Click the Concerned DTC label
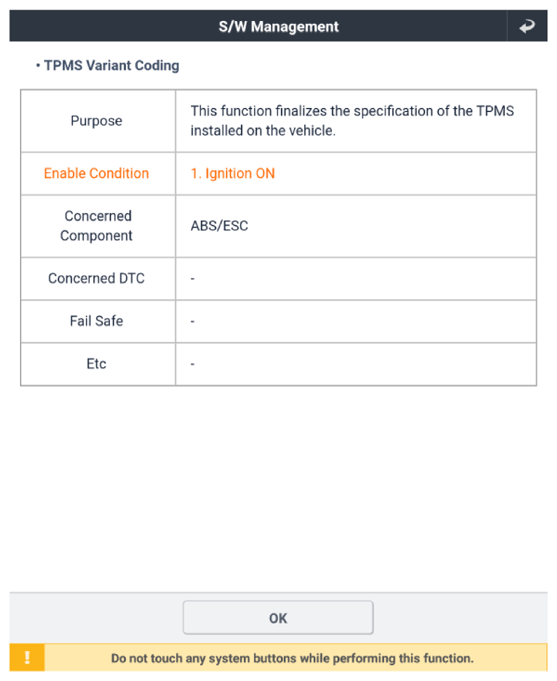This screenshot has width=557, height=681. (96, 278)
